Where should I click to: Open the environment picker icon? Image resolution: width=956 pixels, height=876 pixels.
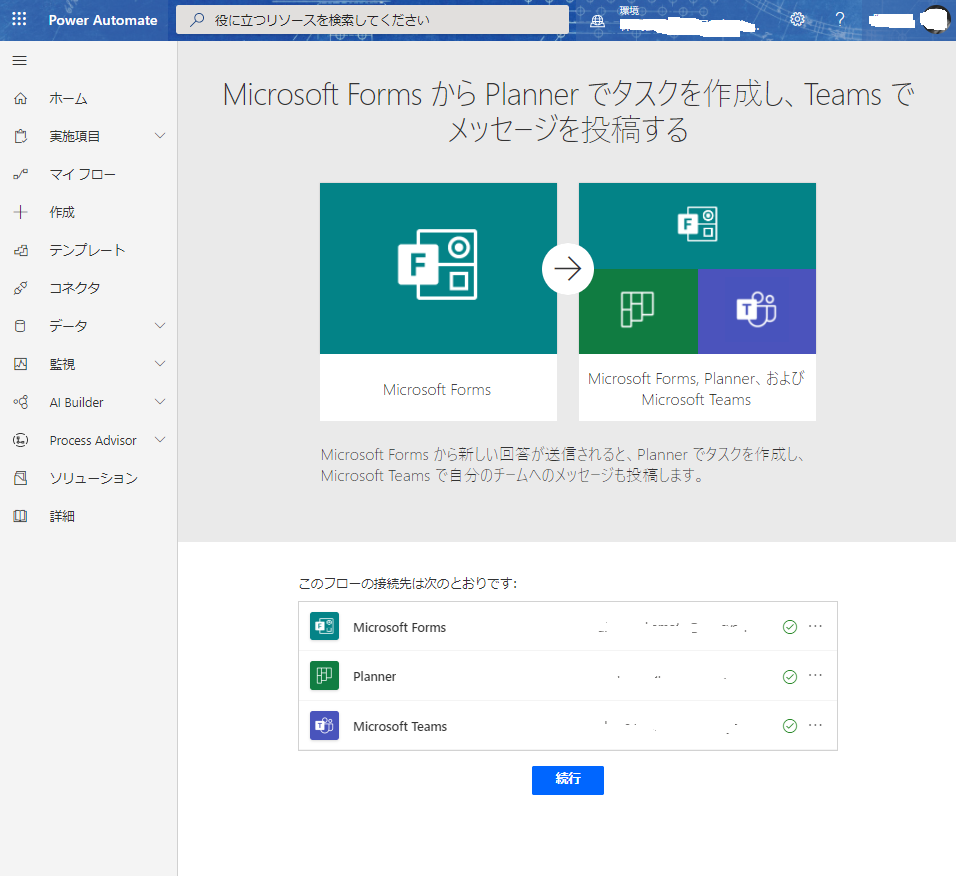pos(598,20)
